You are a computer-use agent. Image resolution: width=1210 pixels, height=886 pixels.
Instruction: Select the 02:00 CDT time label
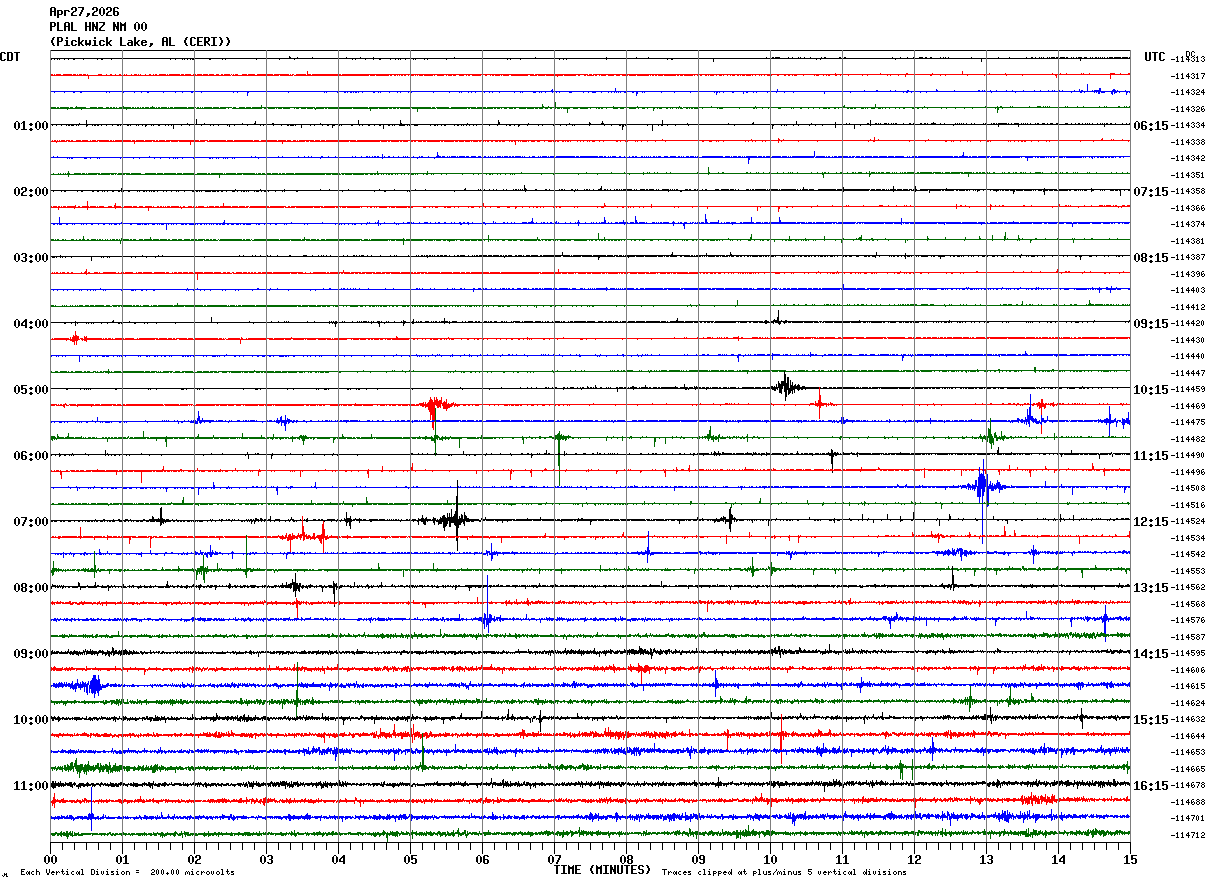[31, 191]
